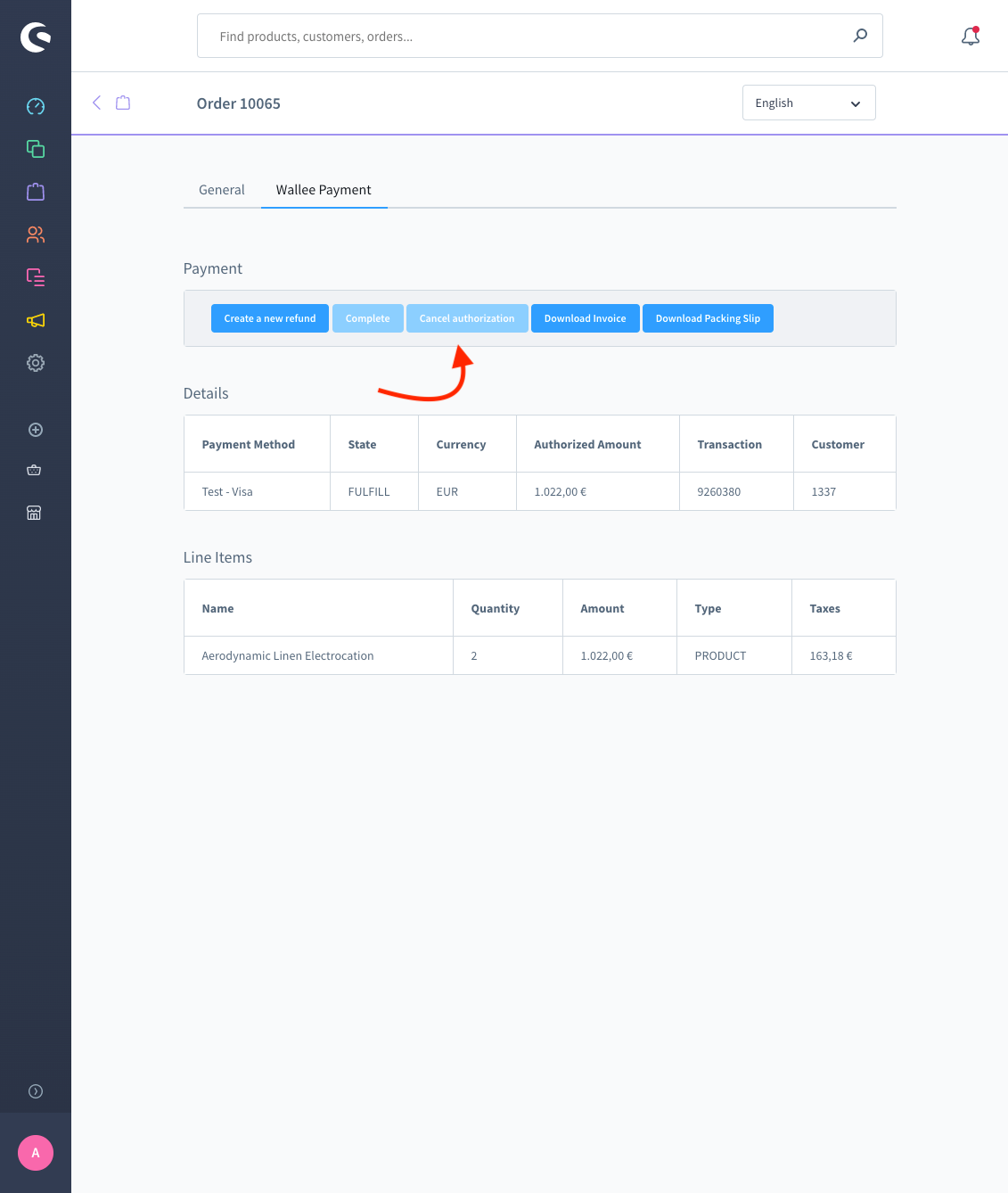Click the back arrow beside Order 10065
1008x1193 pixels.
pyautogui.click(x=97, y=103)
